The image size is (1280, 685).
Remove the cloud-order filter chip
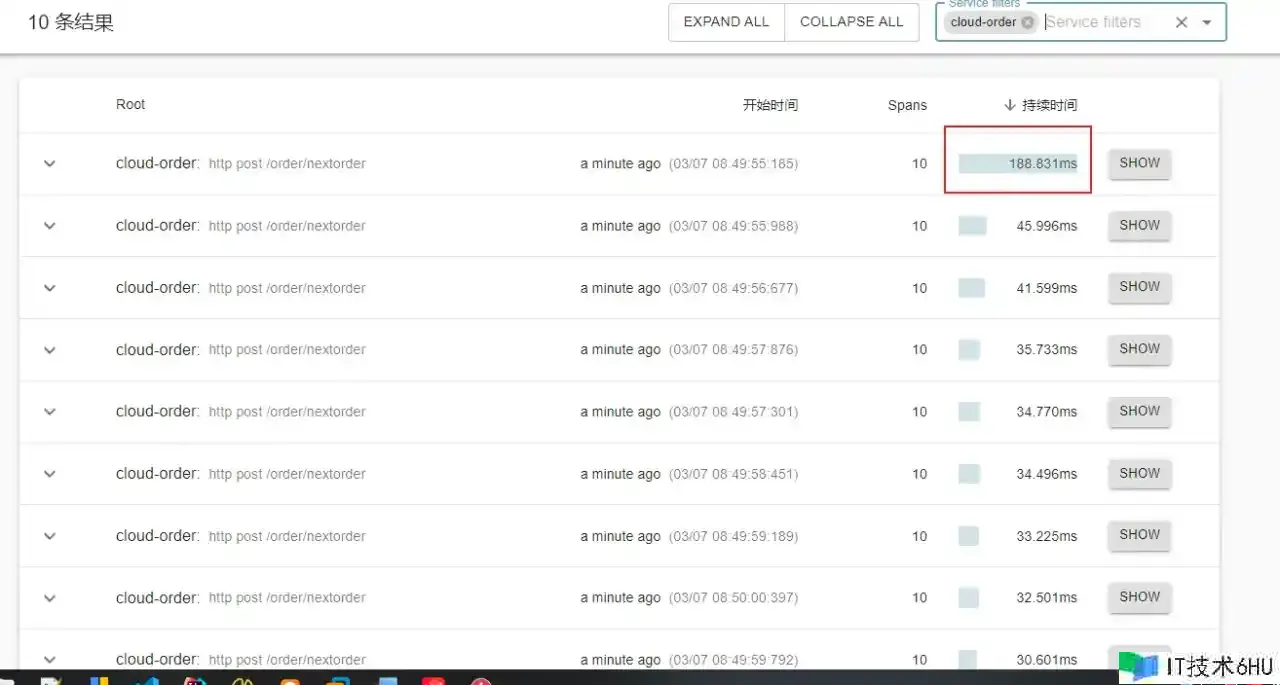[1027, 22]
